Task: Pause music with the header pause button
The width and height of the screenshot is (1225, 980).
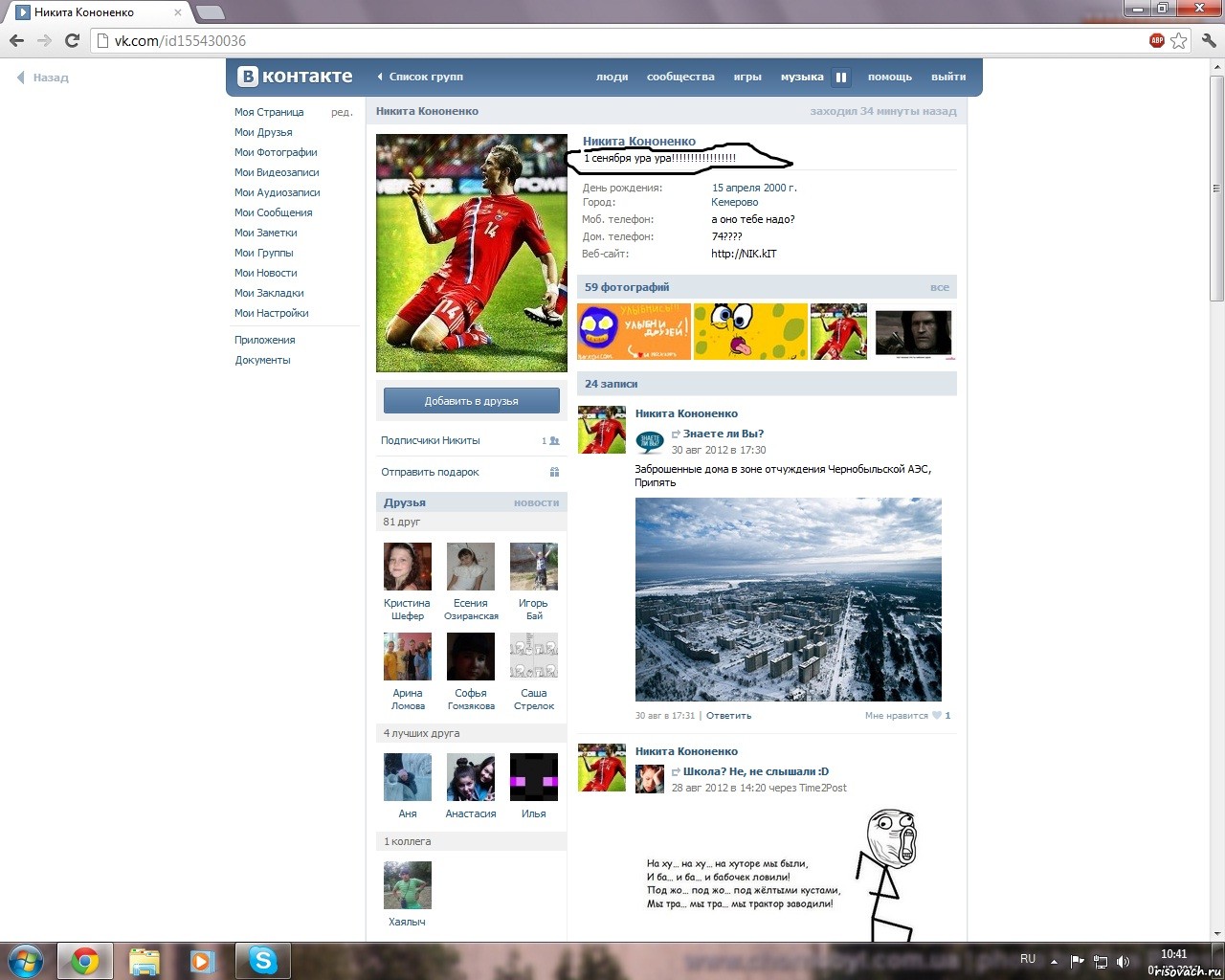Action: click(x=841, y=77)
